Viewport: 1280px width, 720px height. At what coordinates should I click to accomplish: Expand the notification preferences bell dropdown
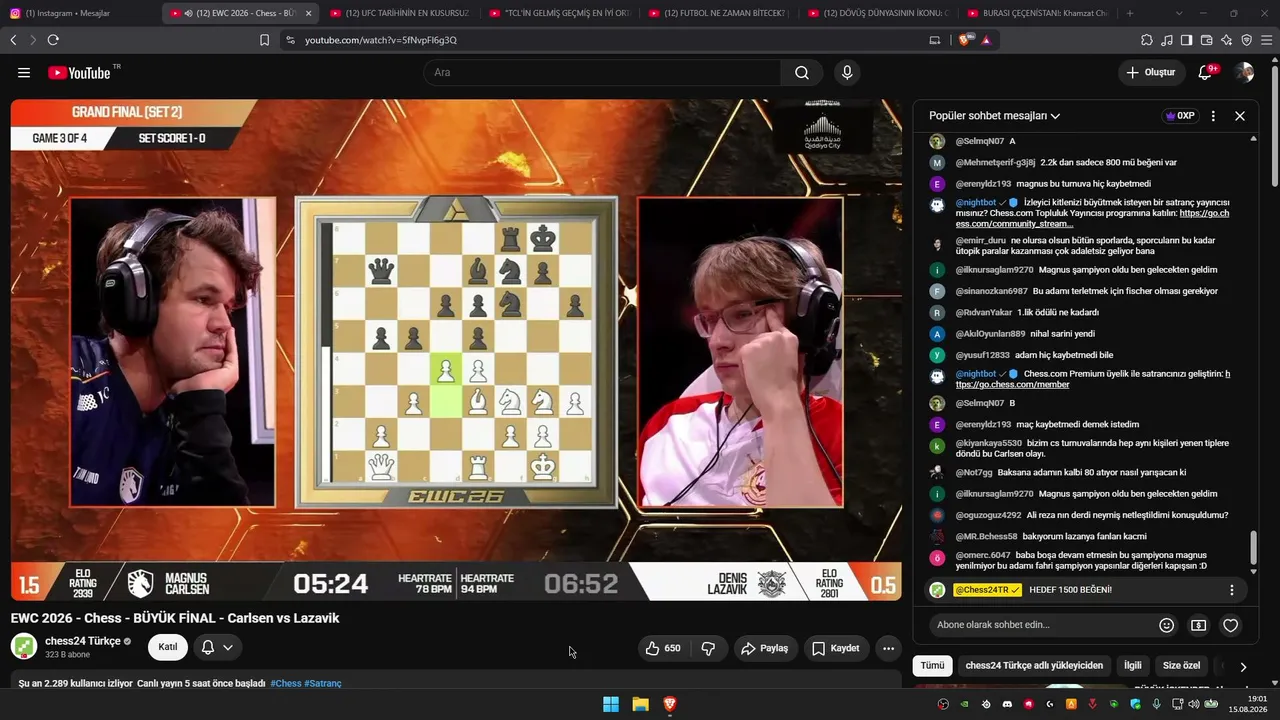(x=216, y=647)
